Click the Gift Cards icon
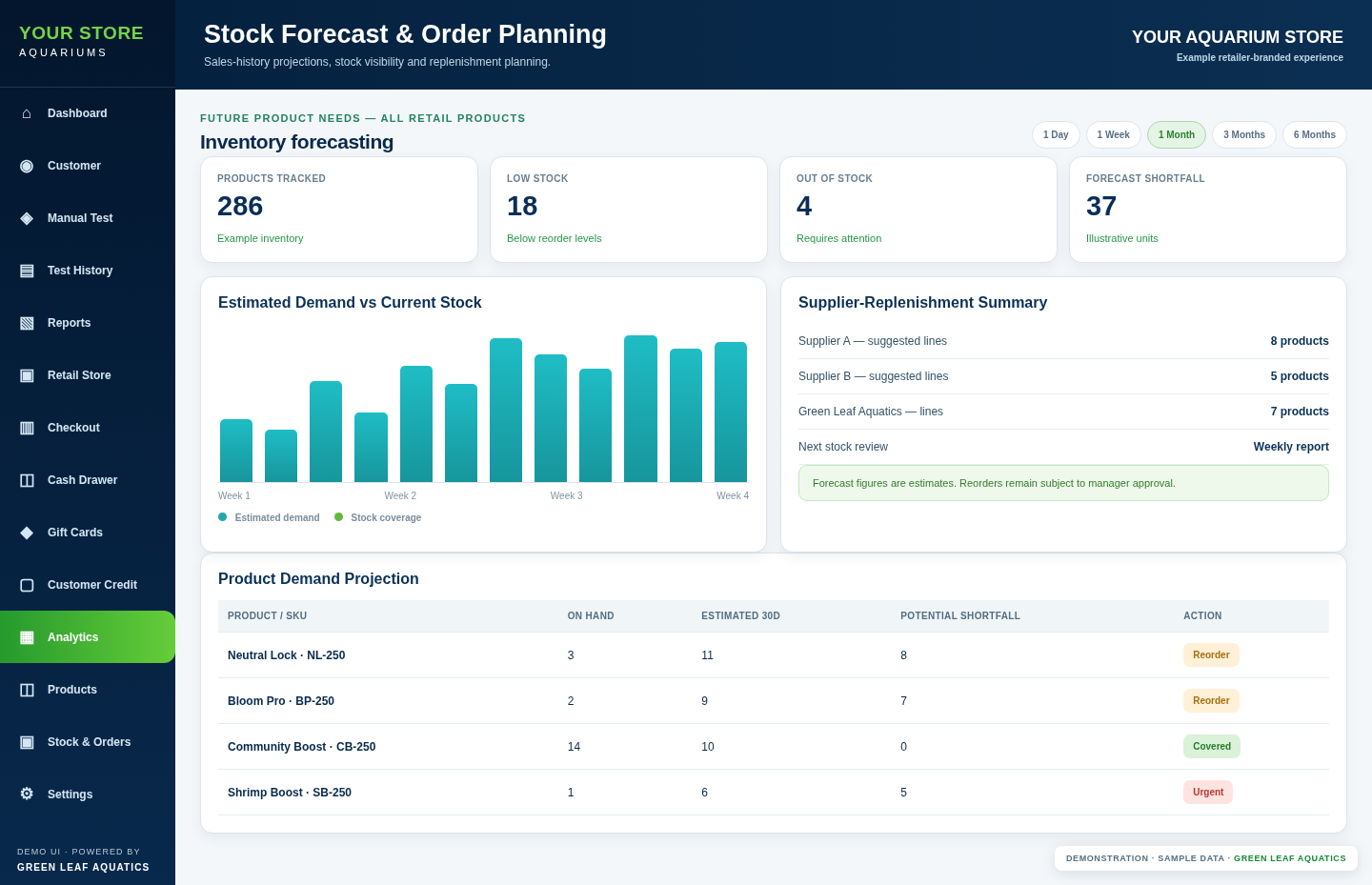The height and width of the screenshot is (885, 1372). pyautogui.click(x=27, y=533)
